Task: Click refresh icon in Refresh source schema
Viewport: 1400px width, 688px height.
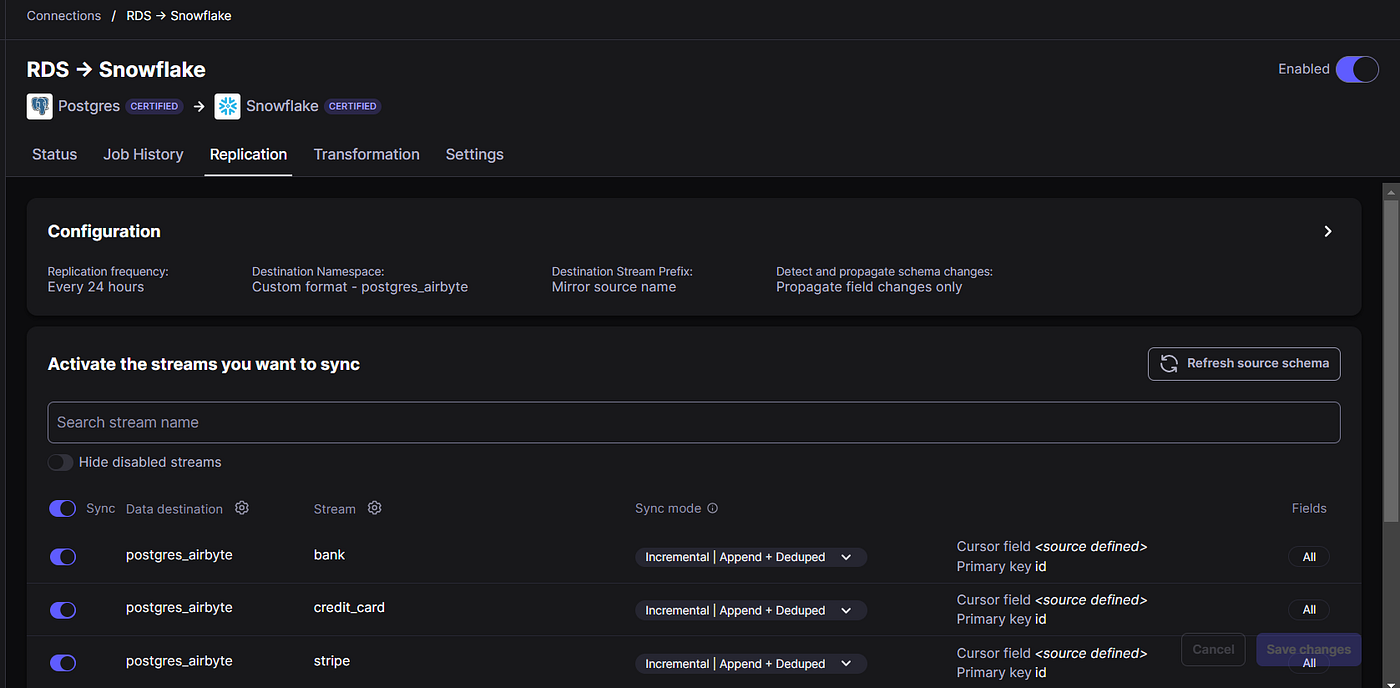Action: [1168, 363]
